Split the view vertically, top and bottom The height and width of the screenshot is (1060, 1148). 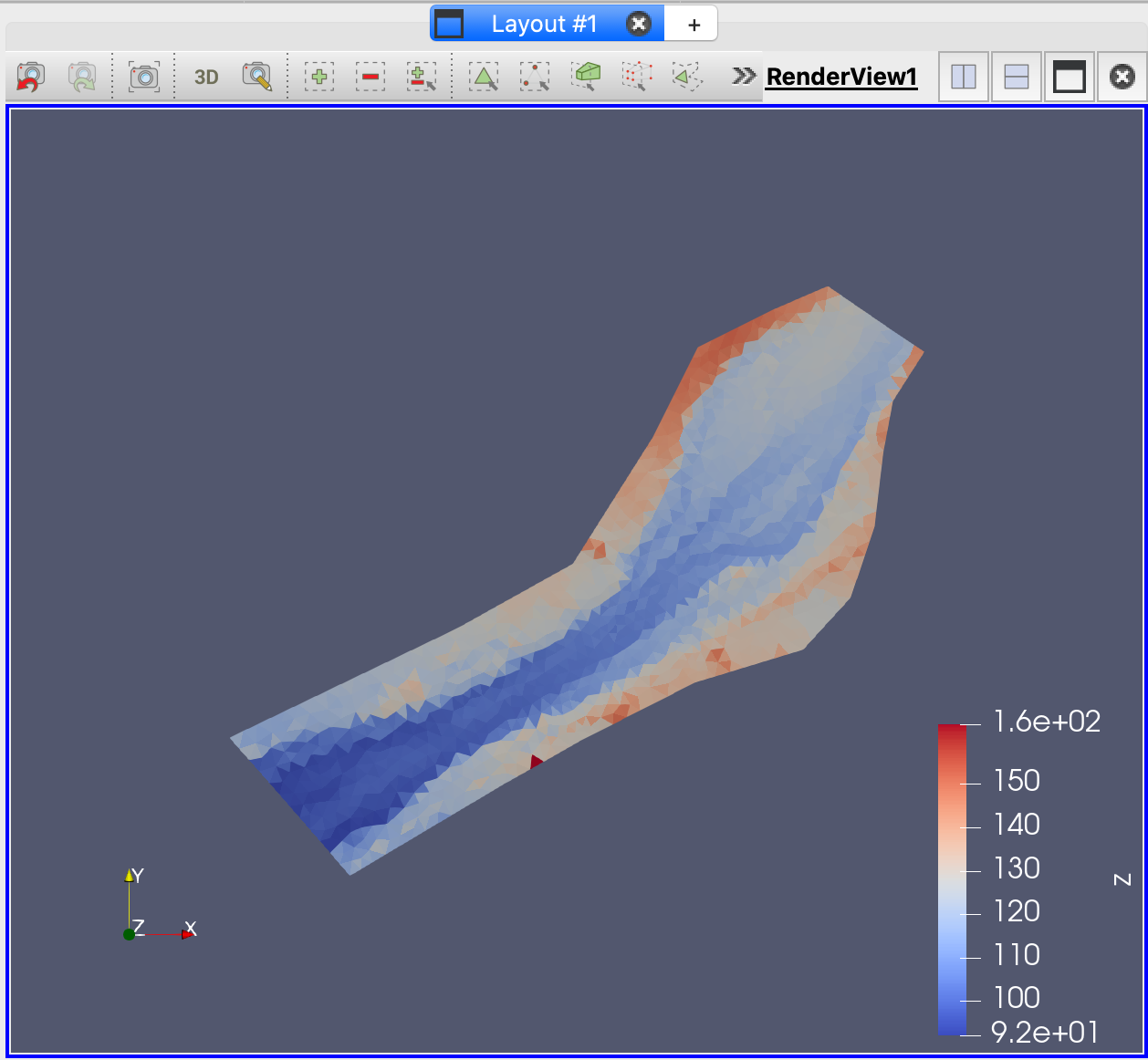pyautogui.click(x=1016, y=77)
